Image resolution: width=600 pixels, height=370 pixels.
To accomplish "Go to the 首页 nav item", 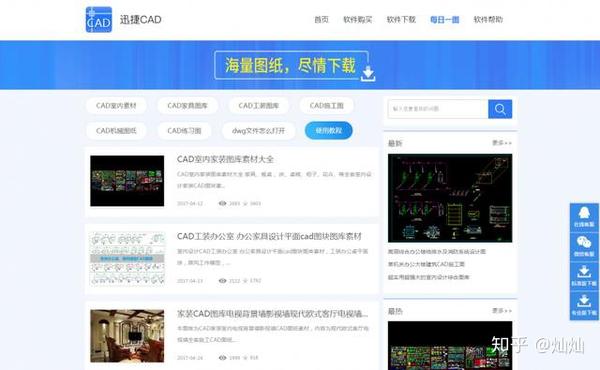I will tap(321, 20).
